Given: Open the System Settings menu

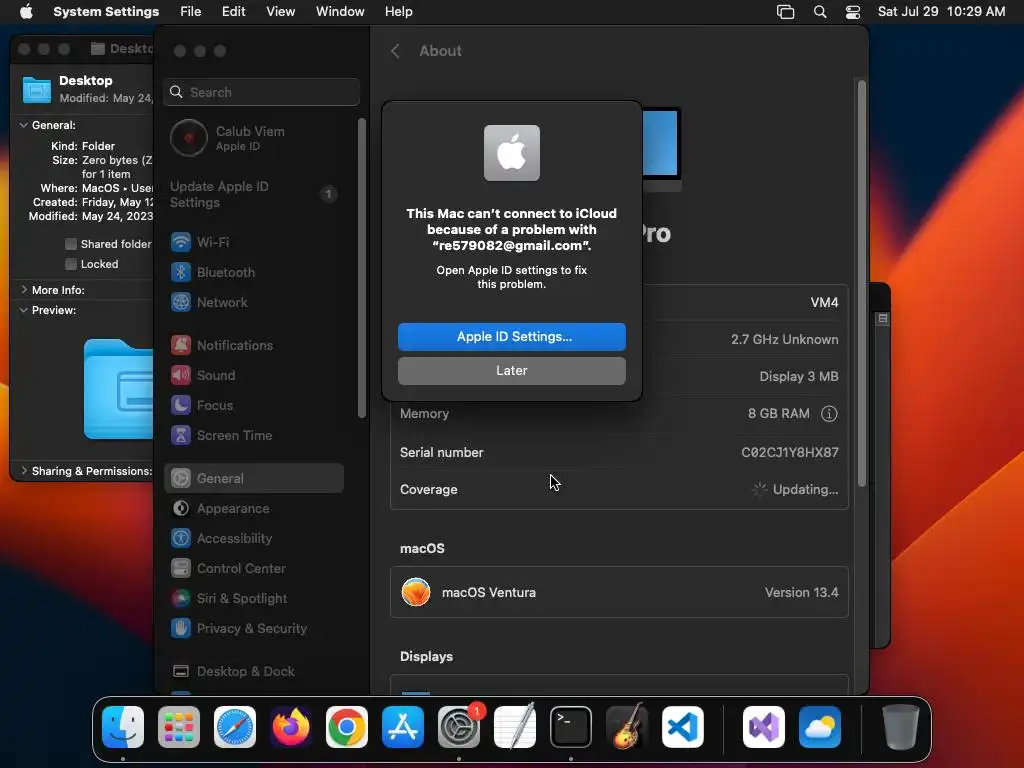Looking at the screenshot, I should 106,12.
